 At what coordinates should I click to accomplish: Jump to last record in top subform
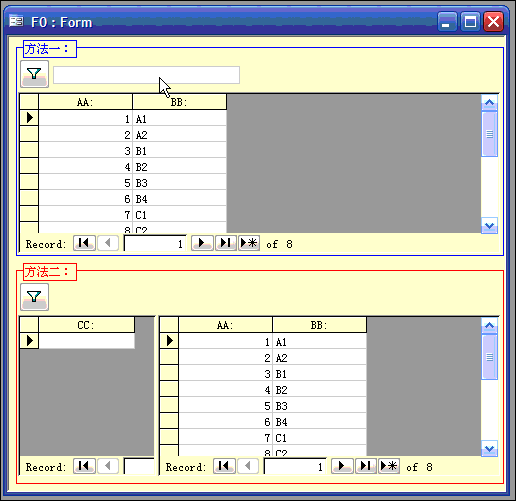tap(226, 243)
